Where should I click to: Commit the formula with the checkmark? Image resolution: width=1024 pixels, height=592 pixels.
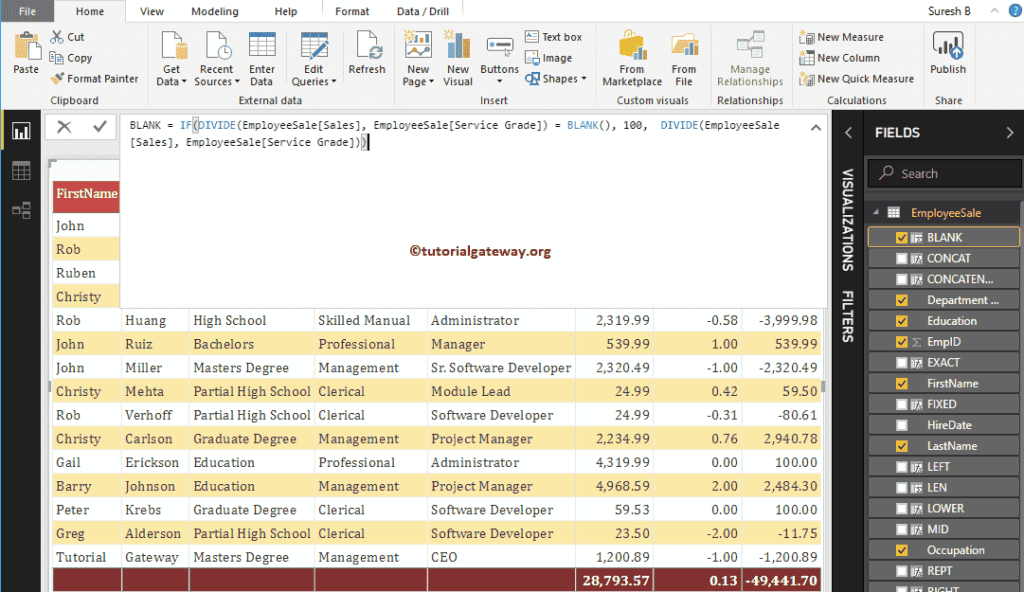coord(99,127)
